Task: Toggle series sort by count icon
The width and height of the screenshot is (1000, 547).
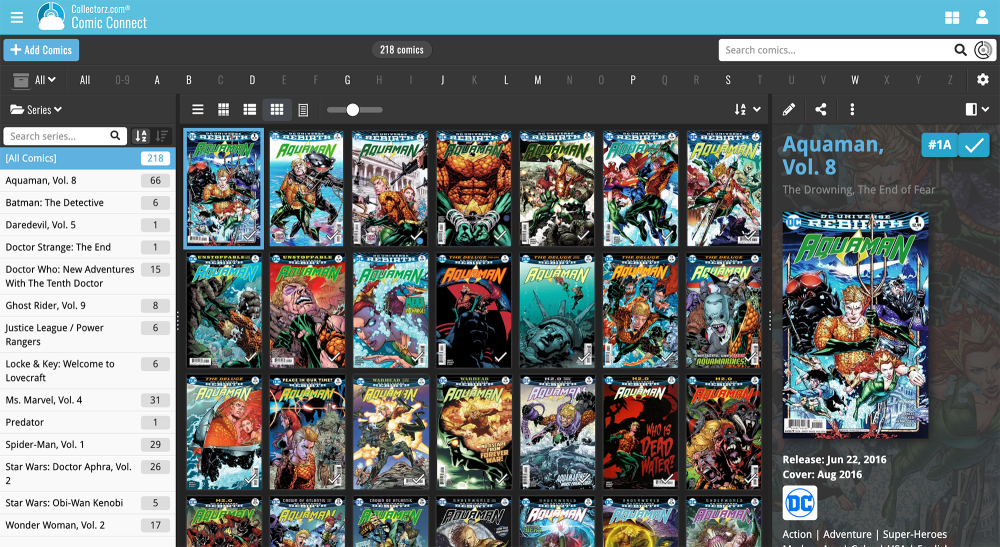Action: (162, 136)
